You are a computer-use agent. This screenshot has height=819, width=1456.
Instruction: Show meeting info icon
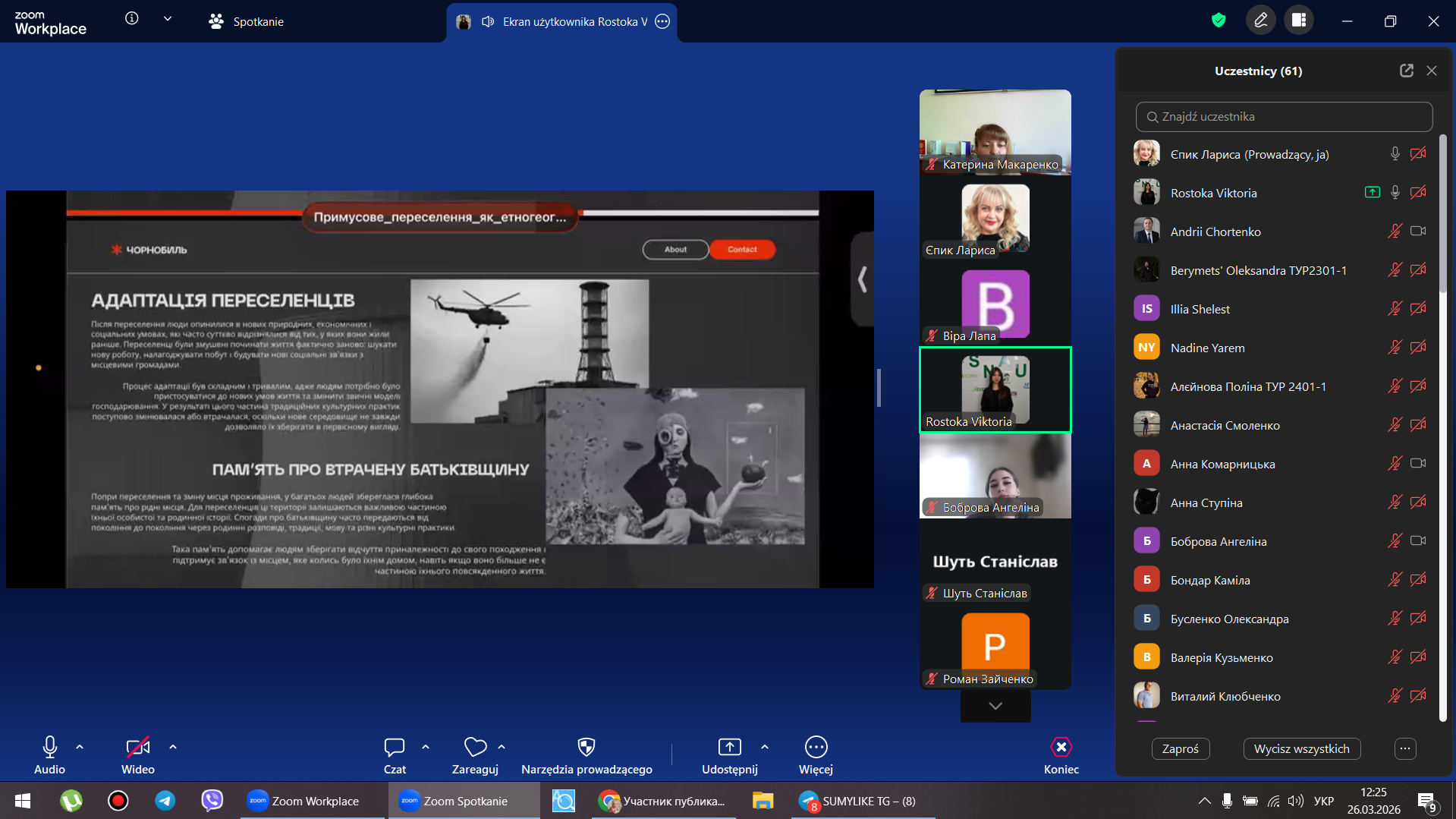[x=132, y=19]
